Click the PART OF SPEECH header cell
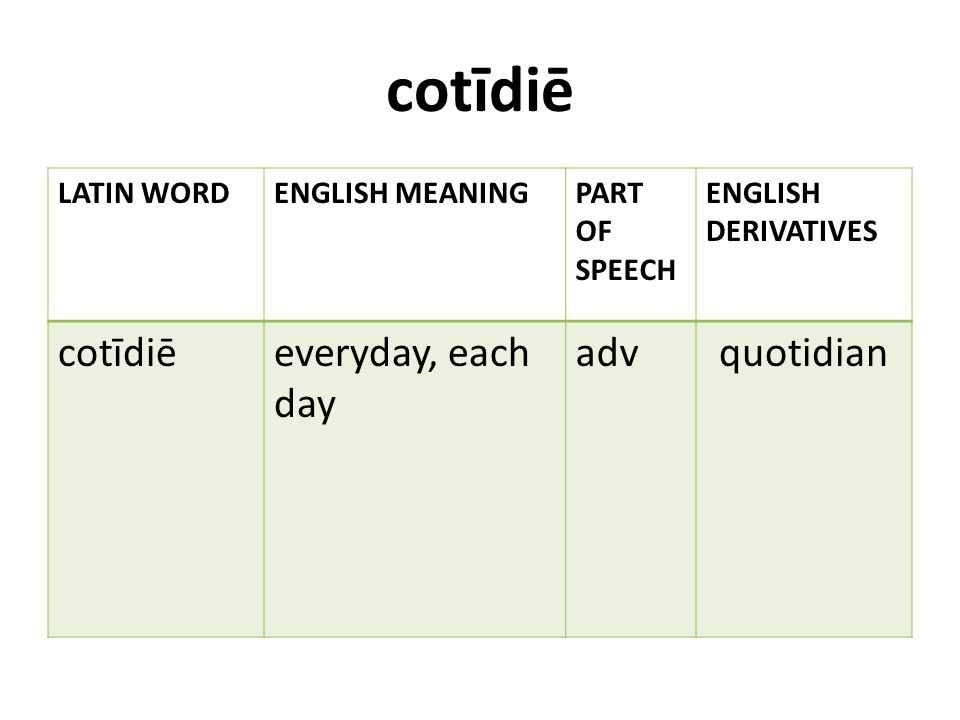Image resolution: width=960 pixels, height=720 pixels. 631,244
